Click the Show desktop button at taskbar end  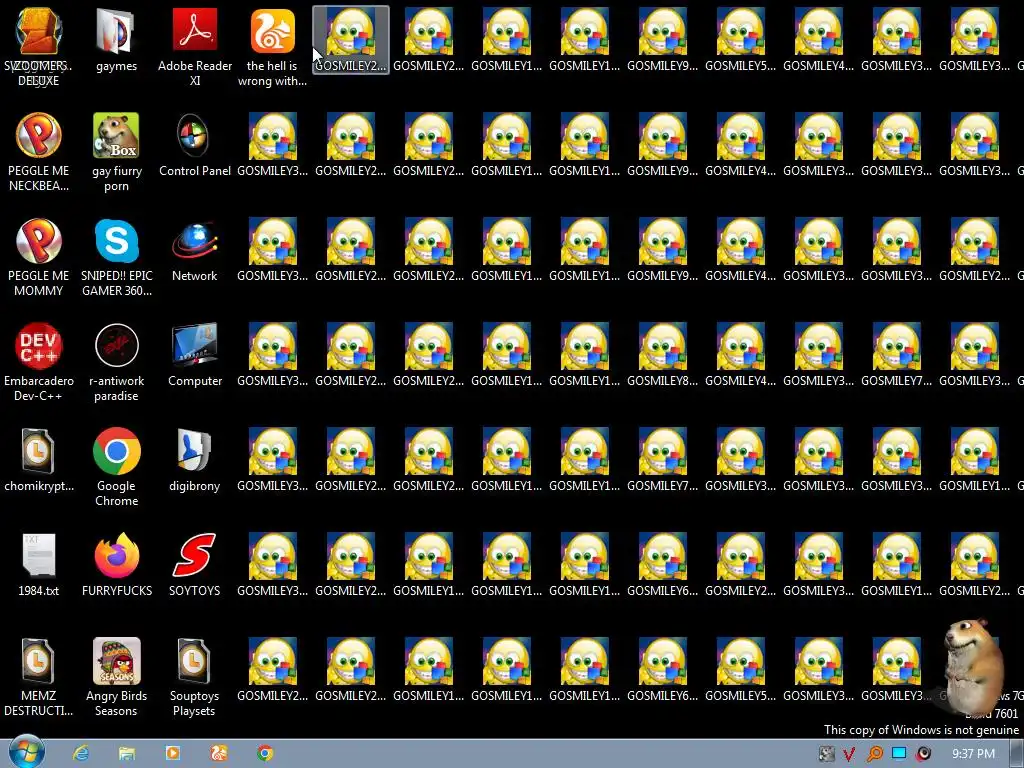(1018, 754)
